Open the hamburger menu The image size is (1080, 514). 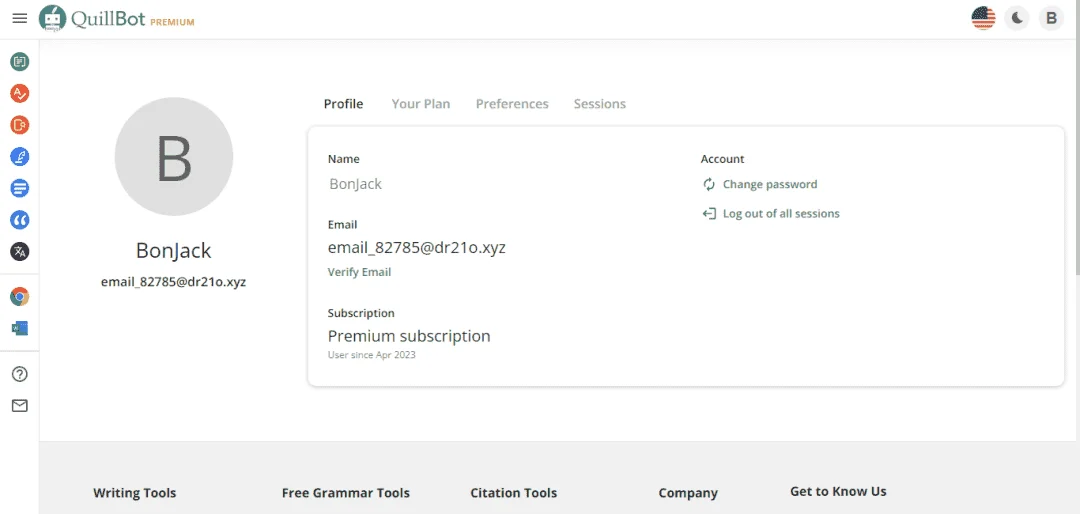click(x=20, y=18)
